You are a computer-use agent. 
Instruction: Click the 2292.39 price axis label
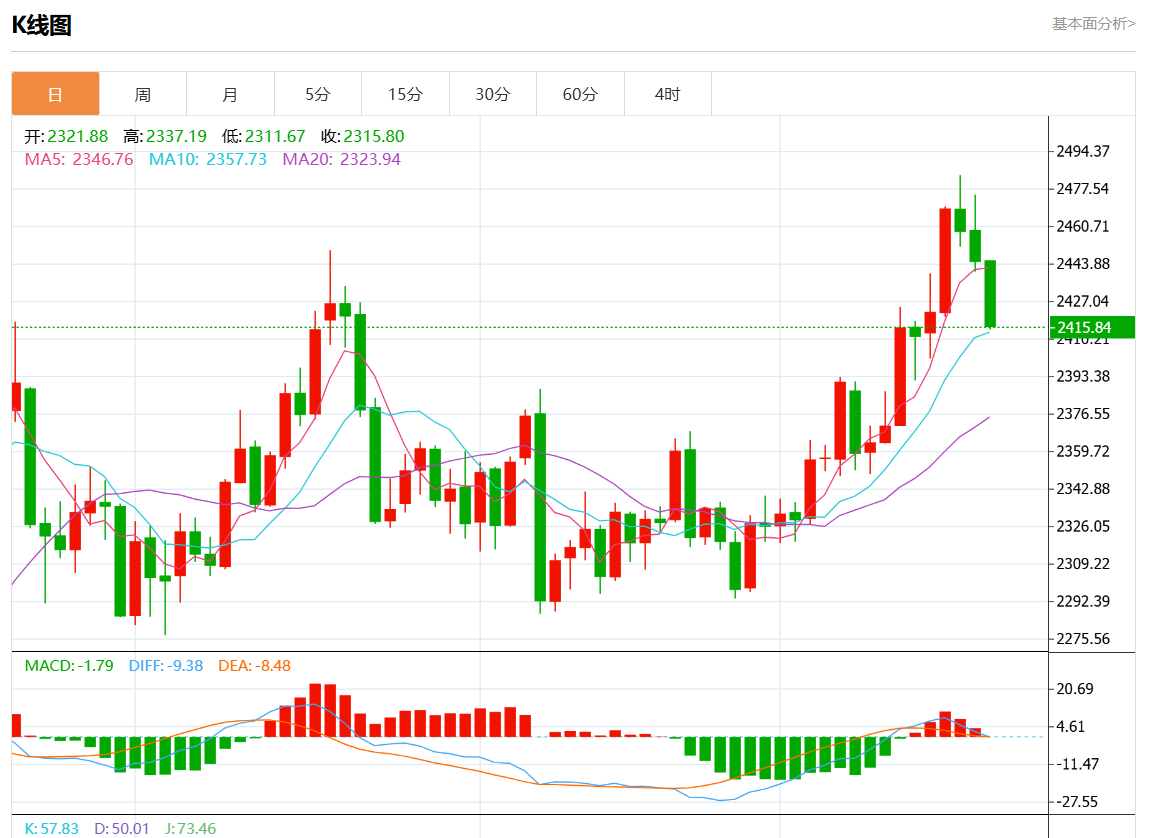click(x=1083, y=601)
